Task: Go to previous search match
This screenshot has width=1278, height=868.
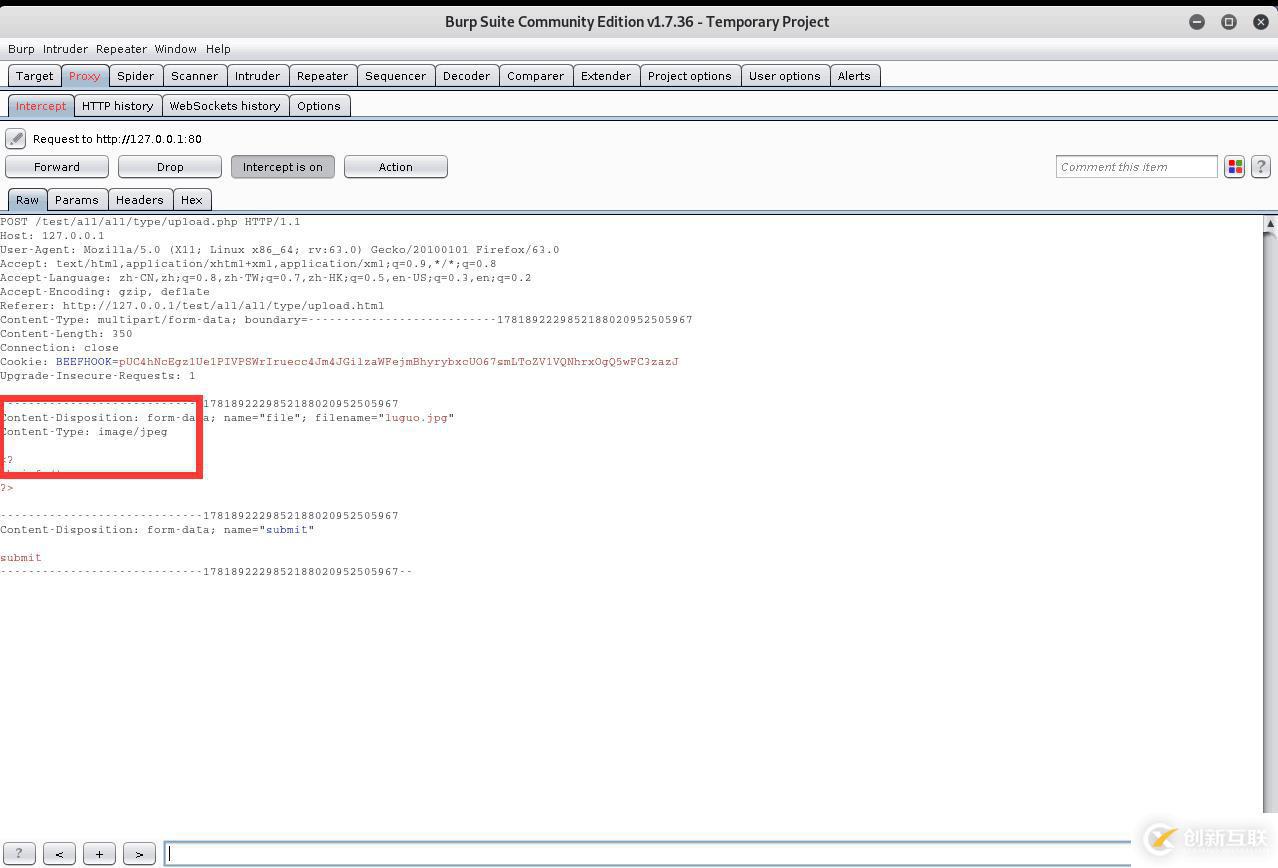Action: pos(59,853)
